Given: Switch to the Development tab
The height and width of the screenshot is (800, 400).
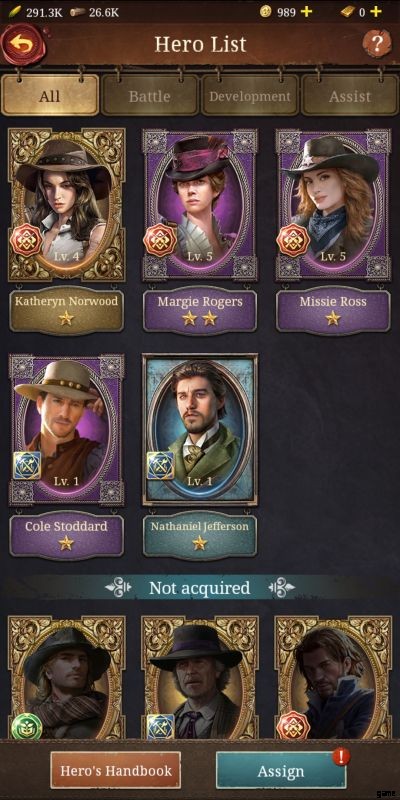Looking at the screenshot, I should coord(250,96).
